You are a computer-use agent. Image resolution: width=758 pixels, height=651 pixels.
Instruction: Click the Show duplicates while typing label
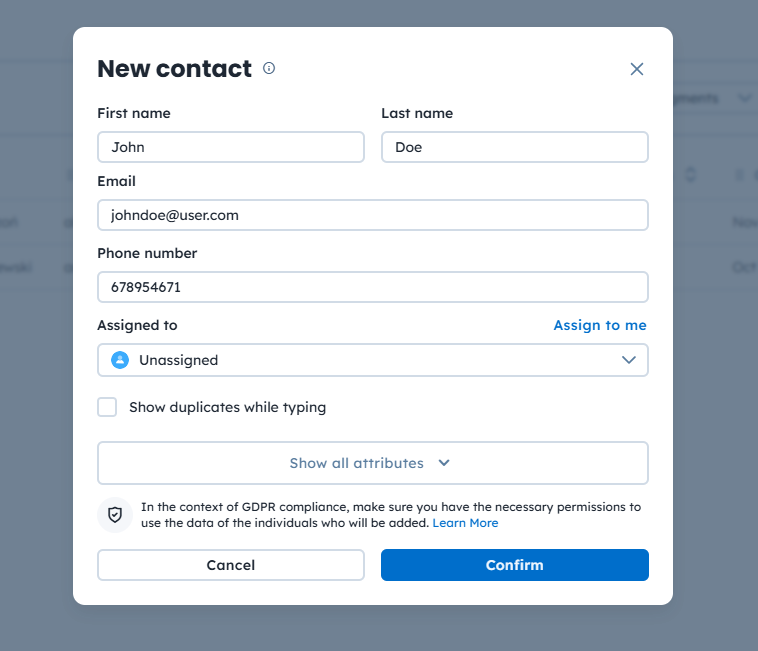coord(227,407)
